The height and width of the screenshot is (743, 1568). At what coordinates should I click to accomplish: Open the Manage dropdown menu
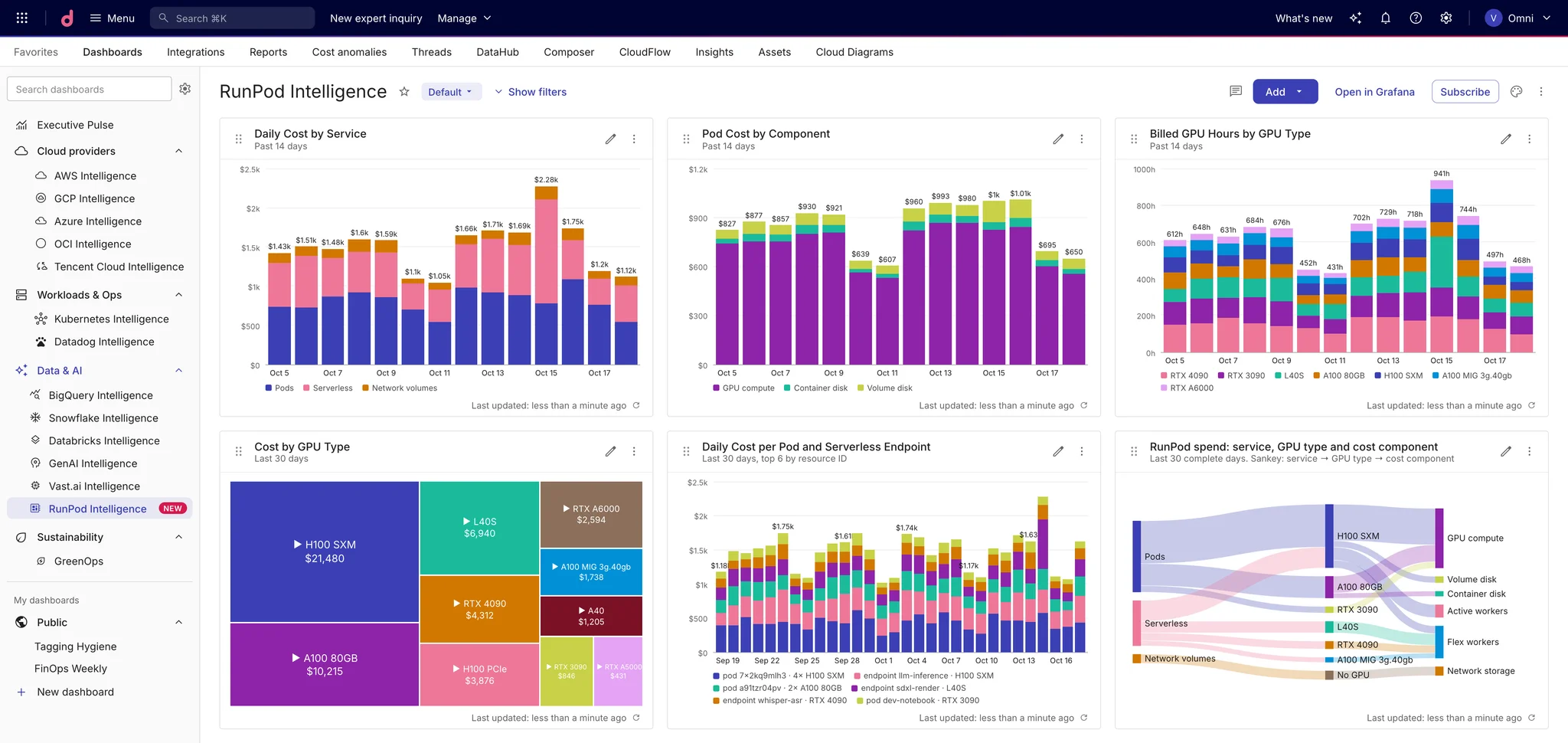(464, 18)
